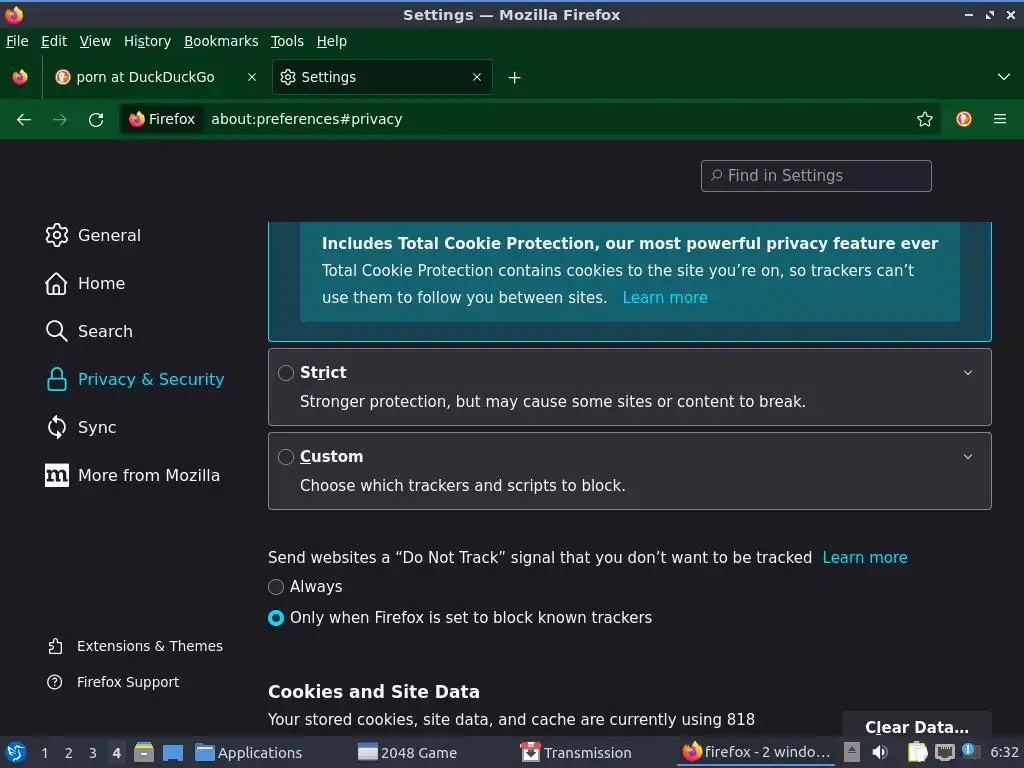Reload the current page

96,120
